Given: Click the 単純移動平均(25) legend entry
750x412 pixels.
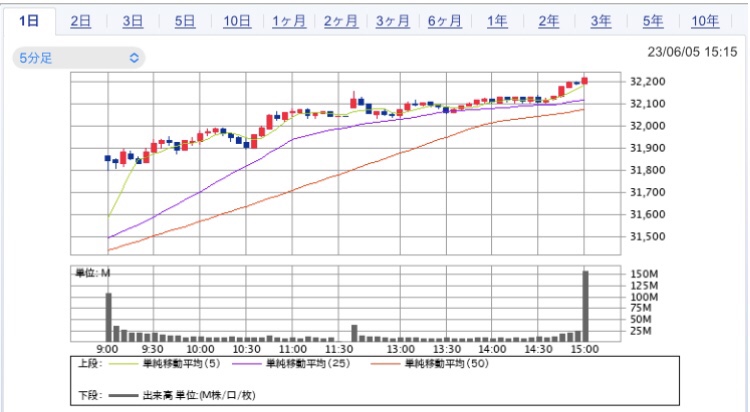Looking at the screenshot, I should pyautogui.click(x=292, y=364).
